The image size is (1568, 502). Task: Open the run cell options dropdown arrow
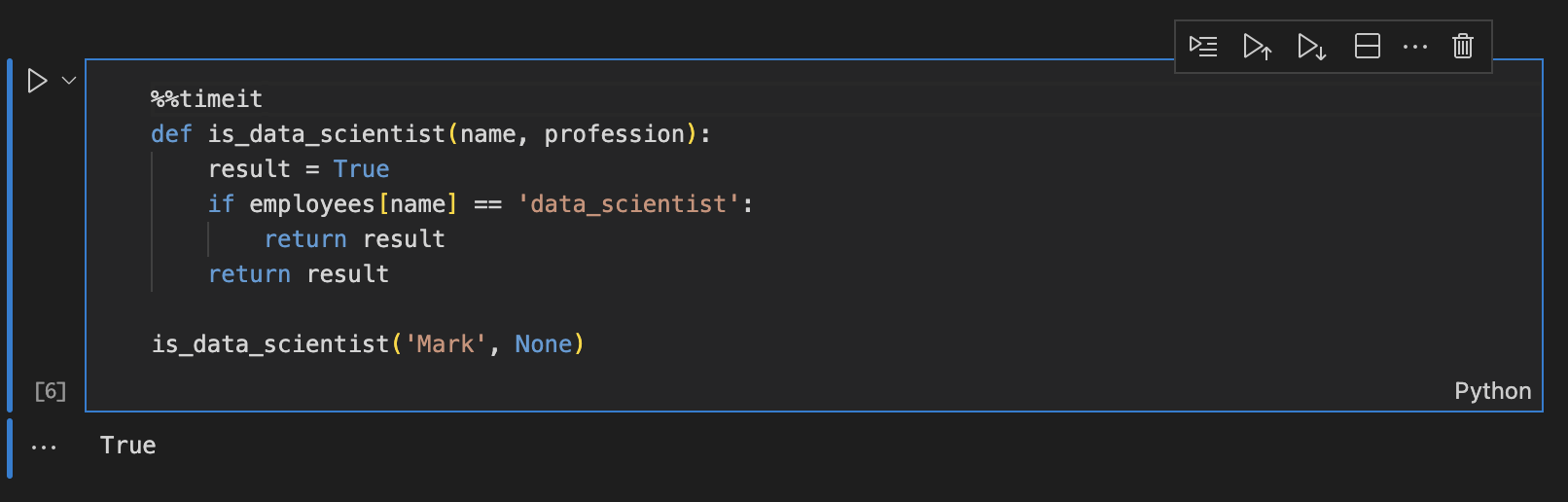pyautogui.click(x=69, y=81)
